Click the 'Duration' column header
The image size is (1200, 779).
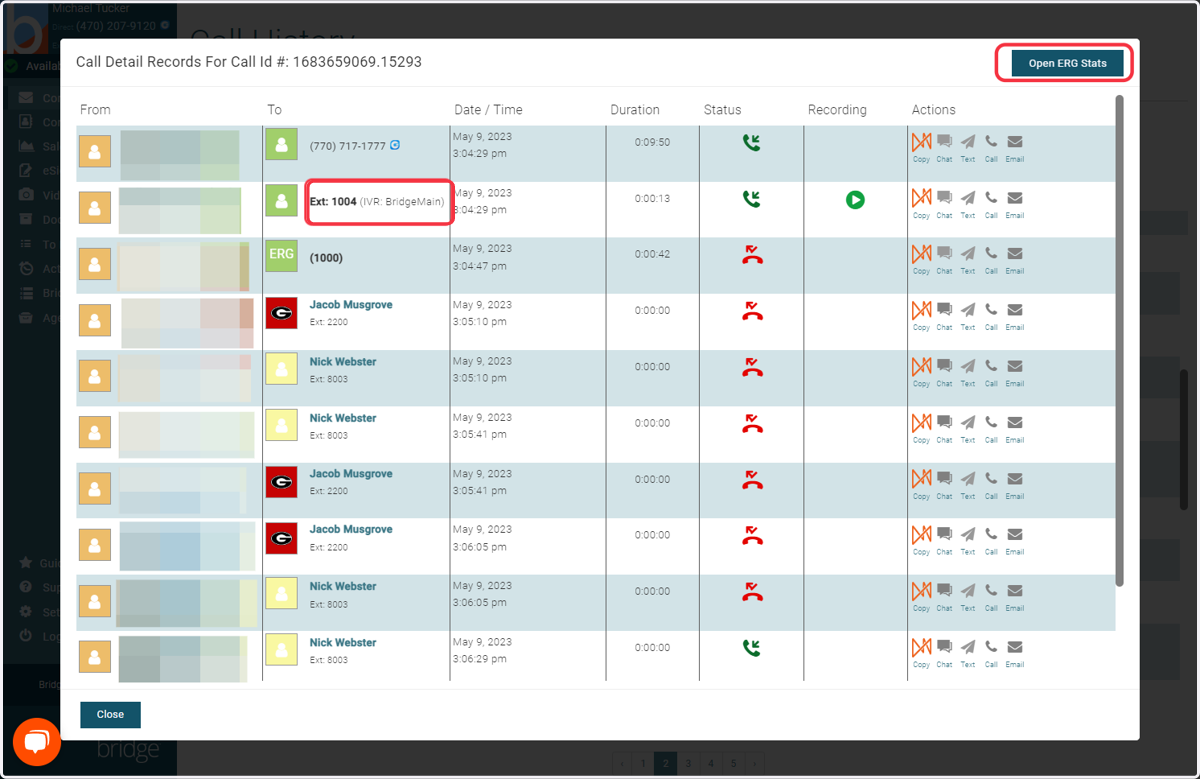point(635,110)
